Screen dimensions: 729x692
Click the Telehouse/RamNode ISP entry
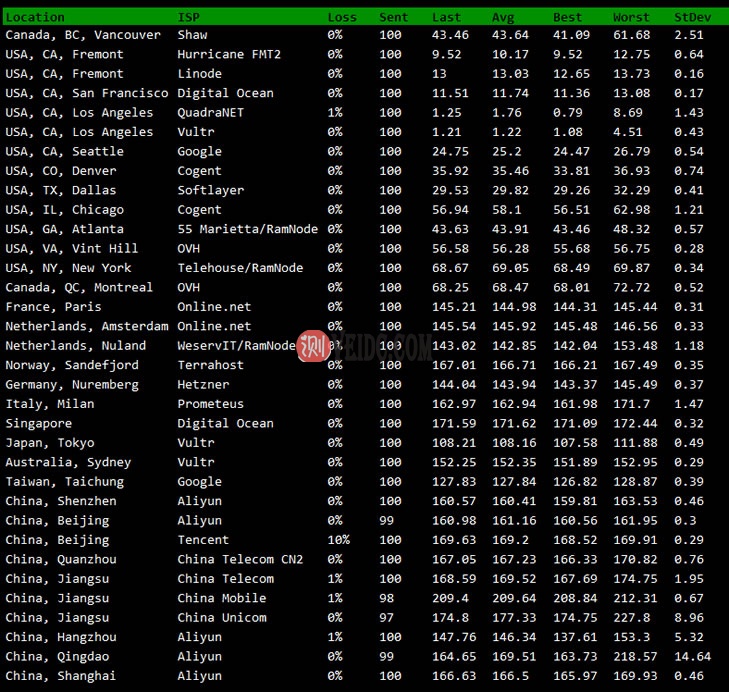pyautogui.click(x=240, y=268)
